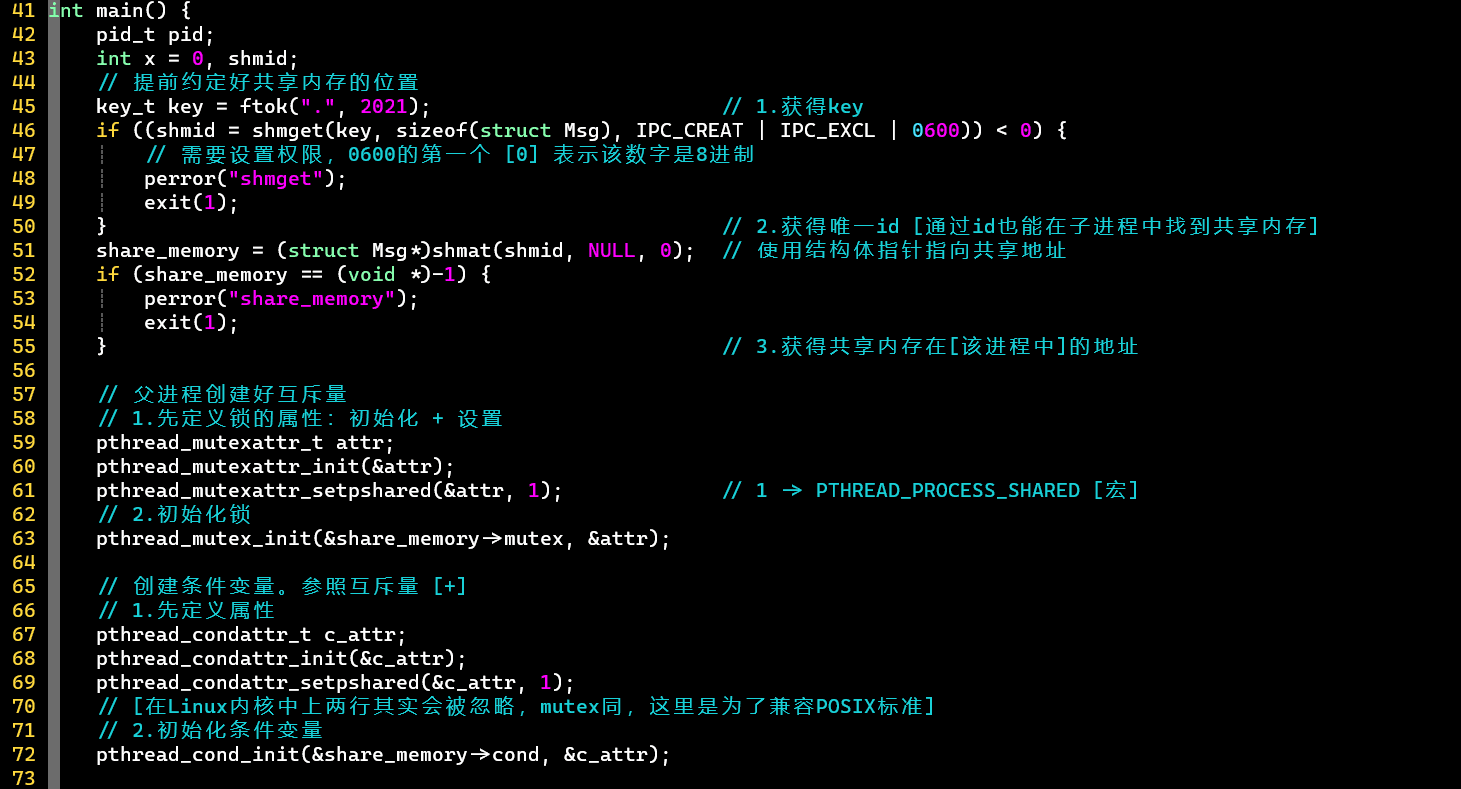The height and width of the screenshot is (789, 1461).
Task: Click the 'PTHREAD_PROCESS_SHARED' comment on line 61
Action: coord(948,491)
